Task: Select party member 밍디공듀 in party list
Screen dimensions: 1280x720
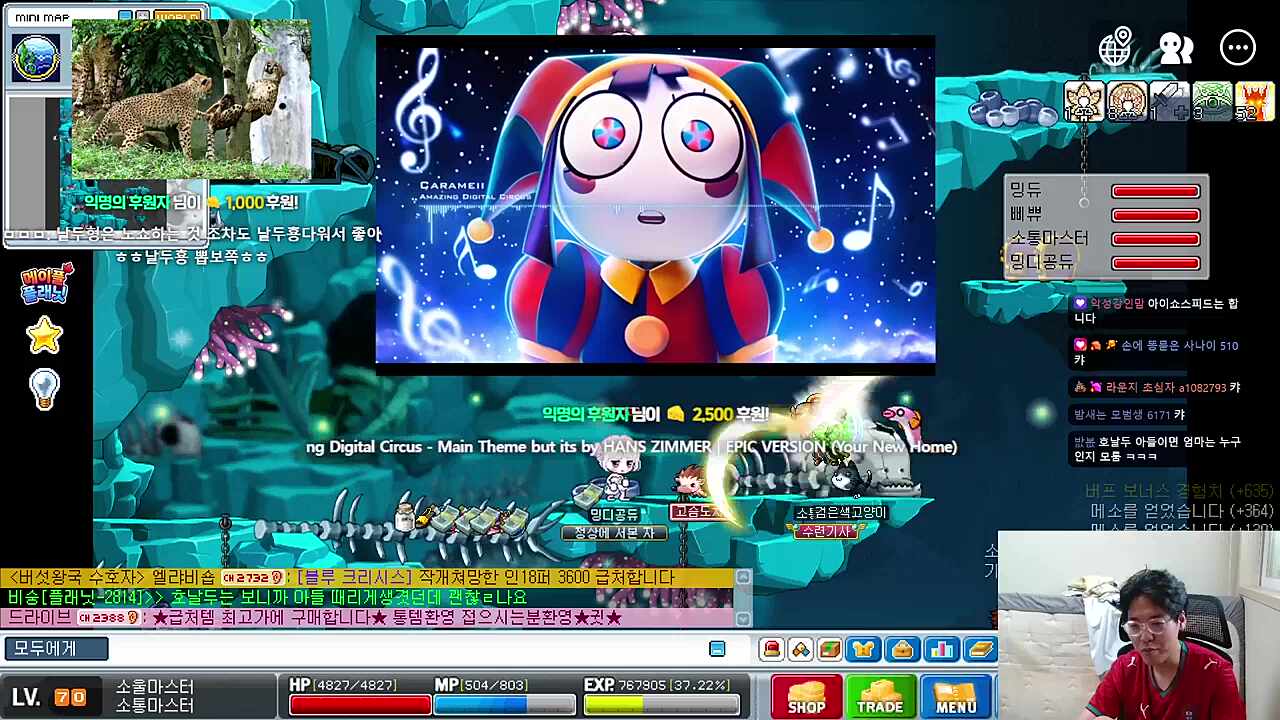Action: [x=1041, y=262]
